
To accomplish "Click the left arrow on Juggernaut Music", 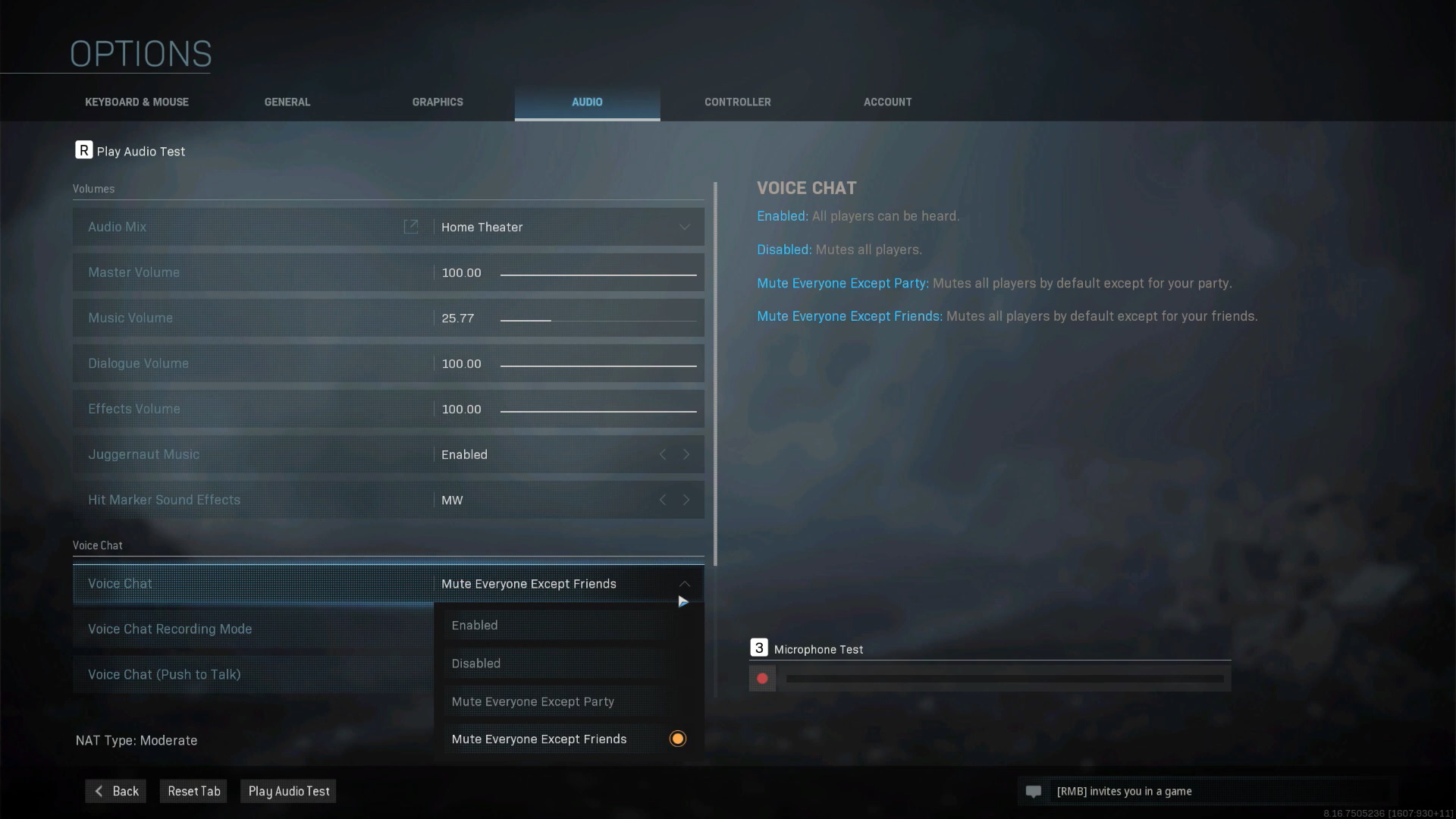I will (x=663, y=454).
